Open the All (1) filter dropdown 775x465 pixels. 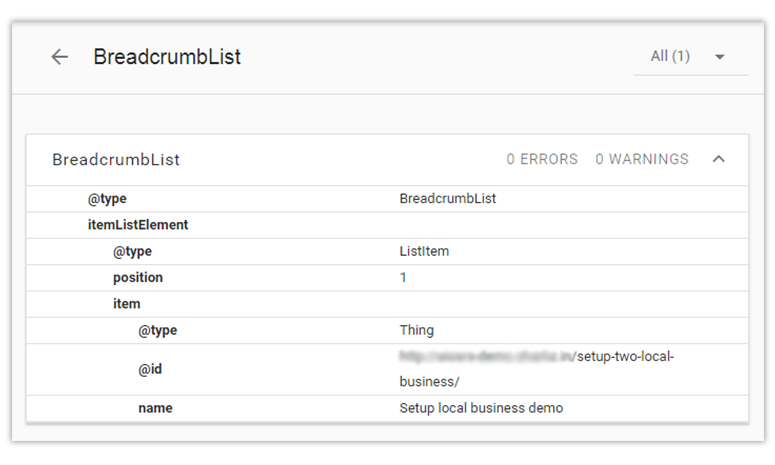point(670,57)
